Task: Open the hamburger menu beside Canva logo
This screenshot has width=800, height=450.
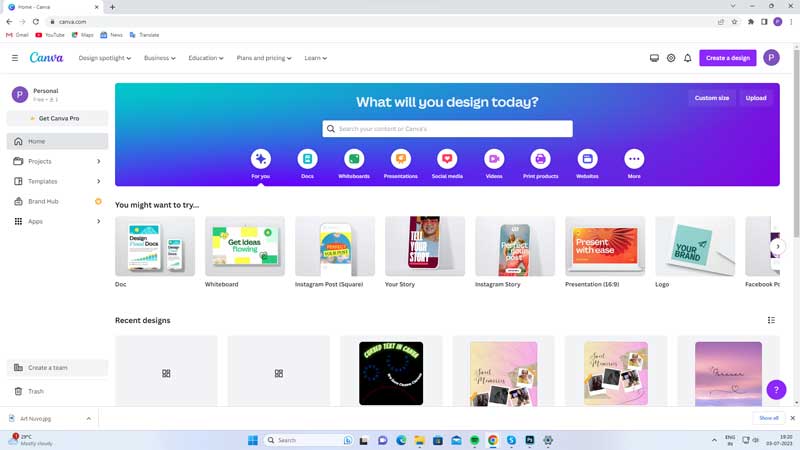Action: click(x=15, y=58)
